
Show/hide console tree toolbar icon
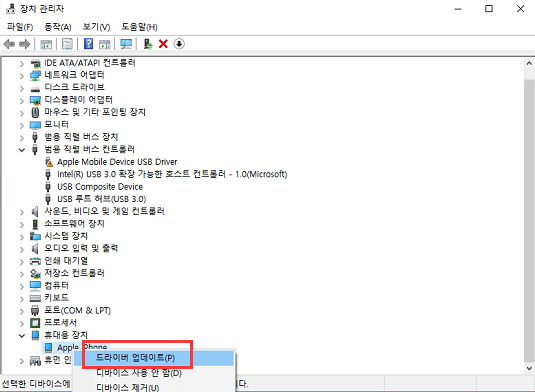click(x=46, y=44)
